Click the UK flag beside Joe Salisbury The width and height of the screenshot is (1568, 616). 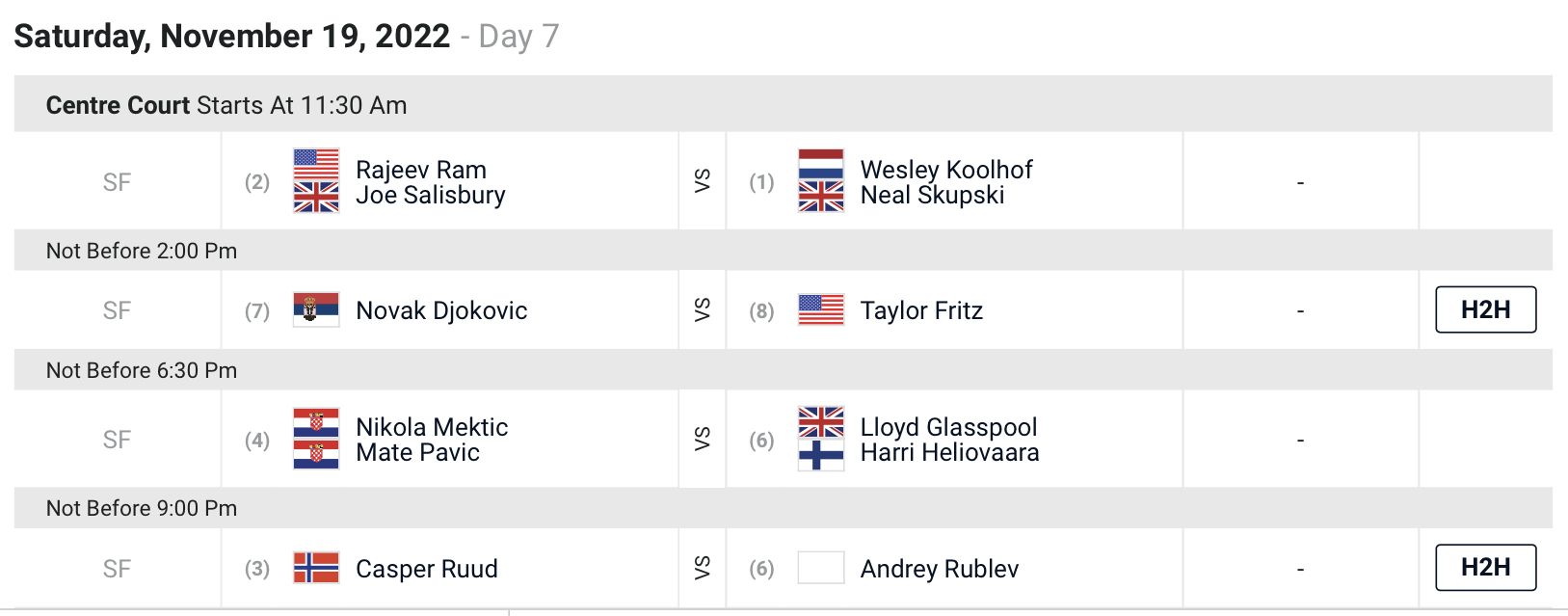(316, 197)
